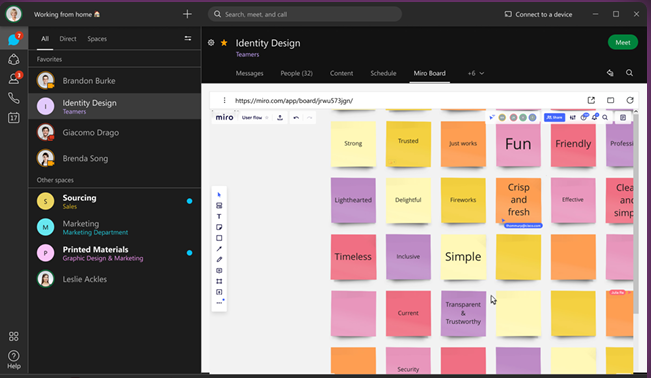Open the threads icon beside the search icon
Image resolution: width=651 pixels, height=378 pixels.
610,73
